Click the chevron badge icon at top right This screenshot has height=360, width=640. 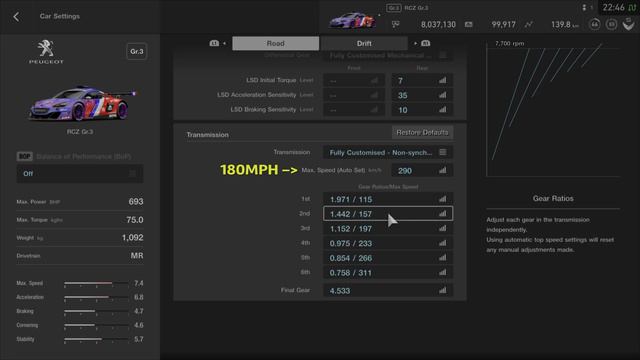tap(628, 24)
